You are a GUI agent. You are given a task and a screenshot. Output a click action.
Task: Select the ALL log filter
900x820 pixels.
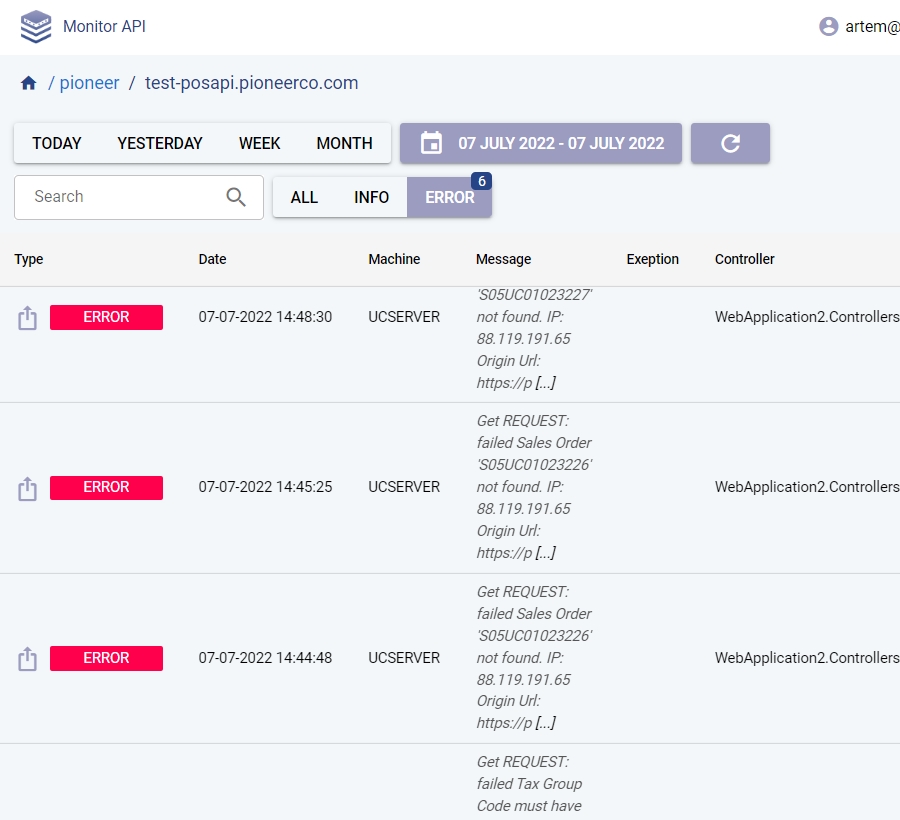[304, 198]
